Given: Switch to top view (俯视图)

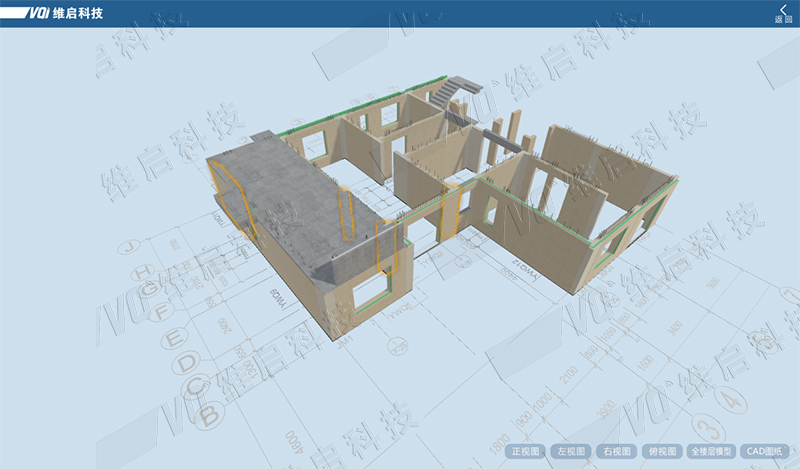Looking at the screenshot, I should pyautogui.click(x=663, y=452).
